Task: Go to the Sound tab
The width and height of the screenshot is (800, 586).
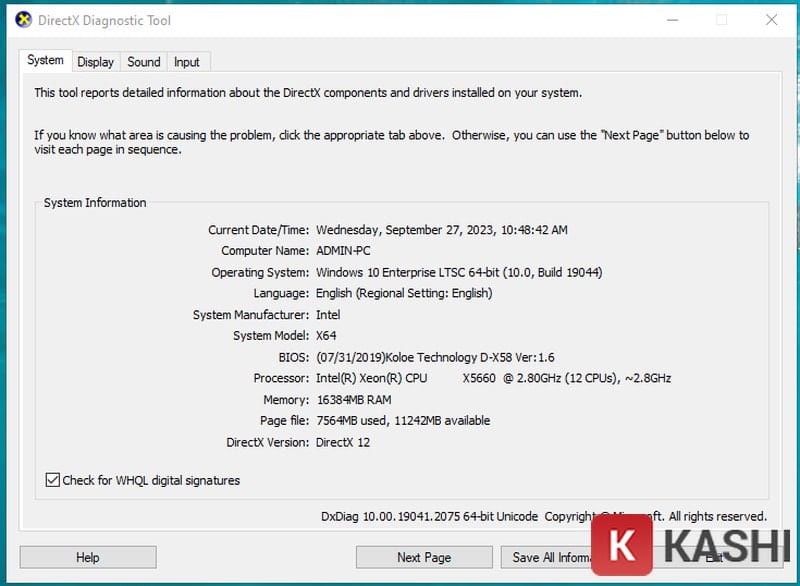Action: (x=143, y=62)
